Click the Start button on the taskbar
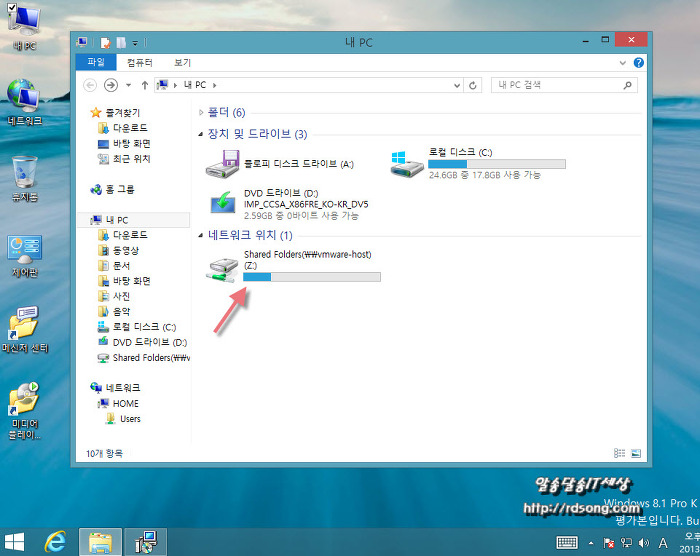This screenshot has height=556, width=700. [x=16, y=541]
